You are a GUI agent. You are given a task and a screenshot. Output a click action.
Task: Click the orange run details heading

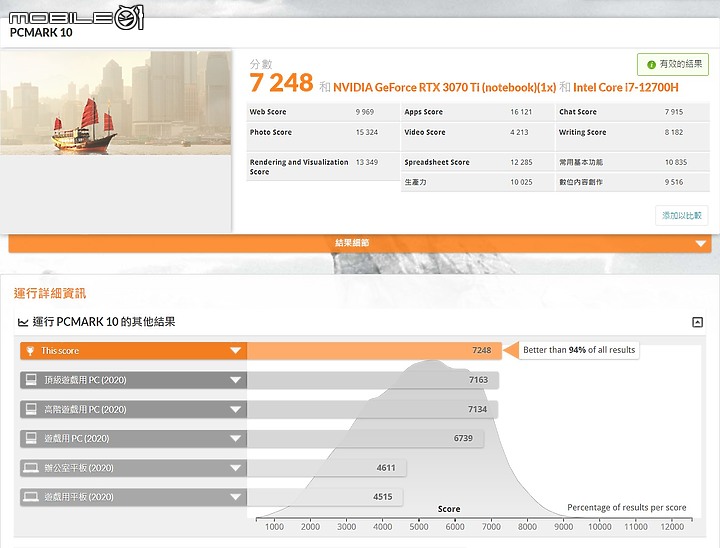[50, 294]
